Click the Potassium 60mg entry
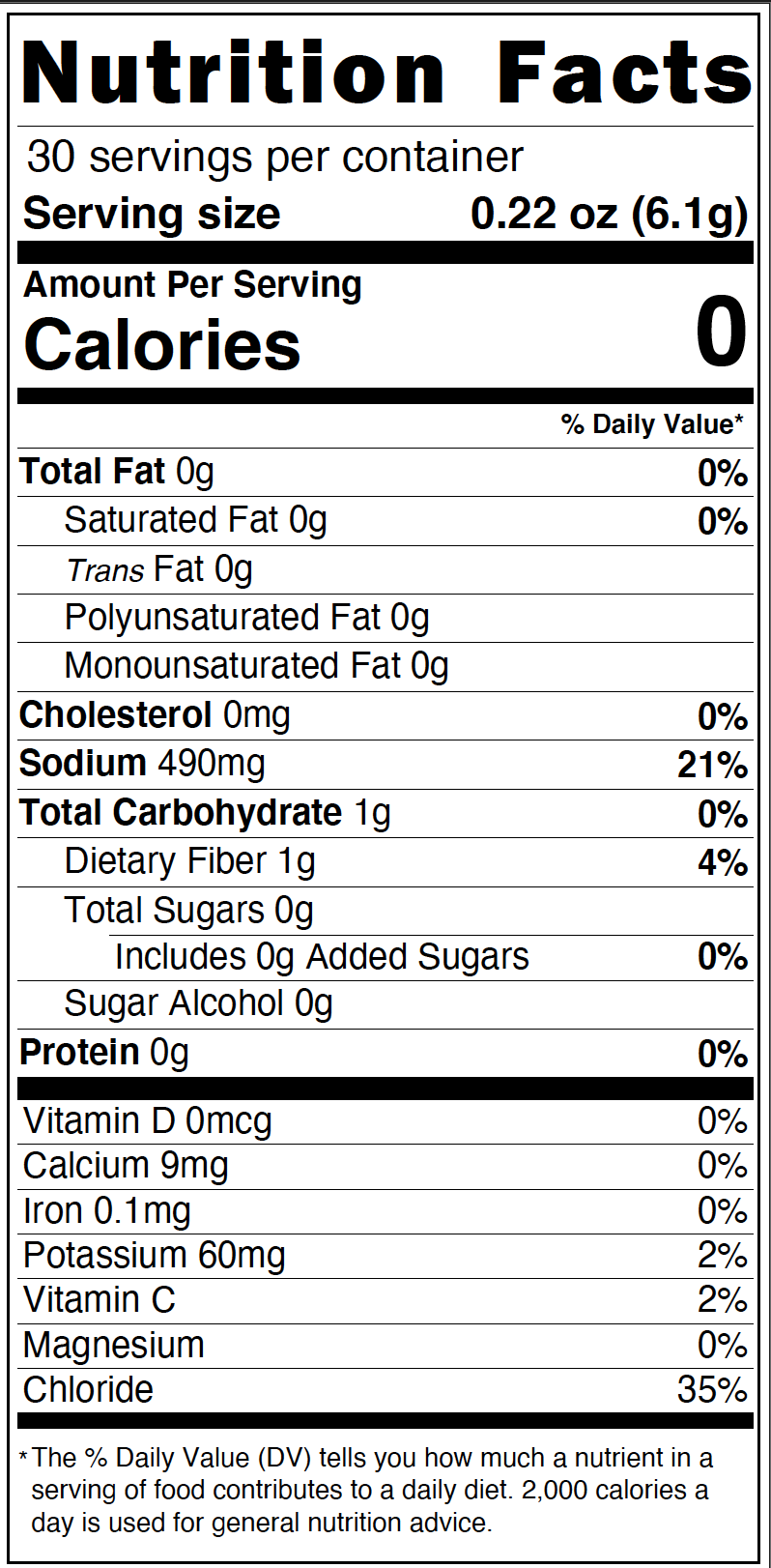Viewport: 771px width, 1568px height. (x=155, y=1256)
